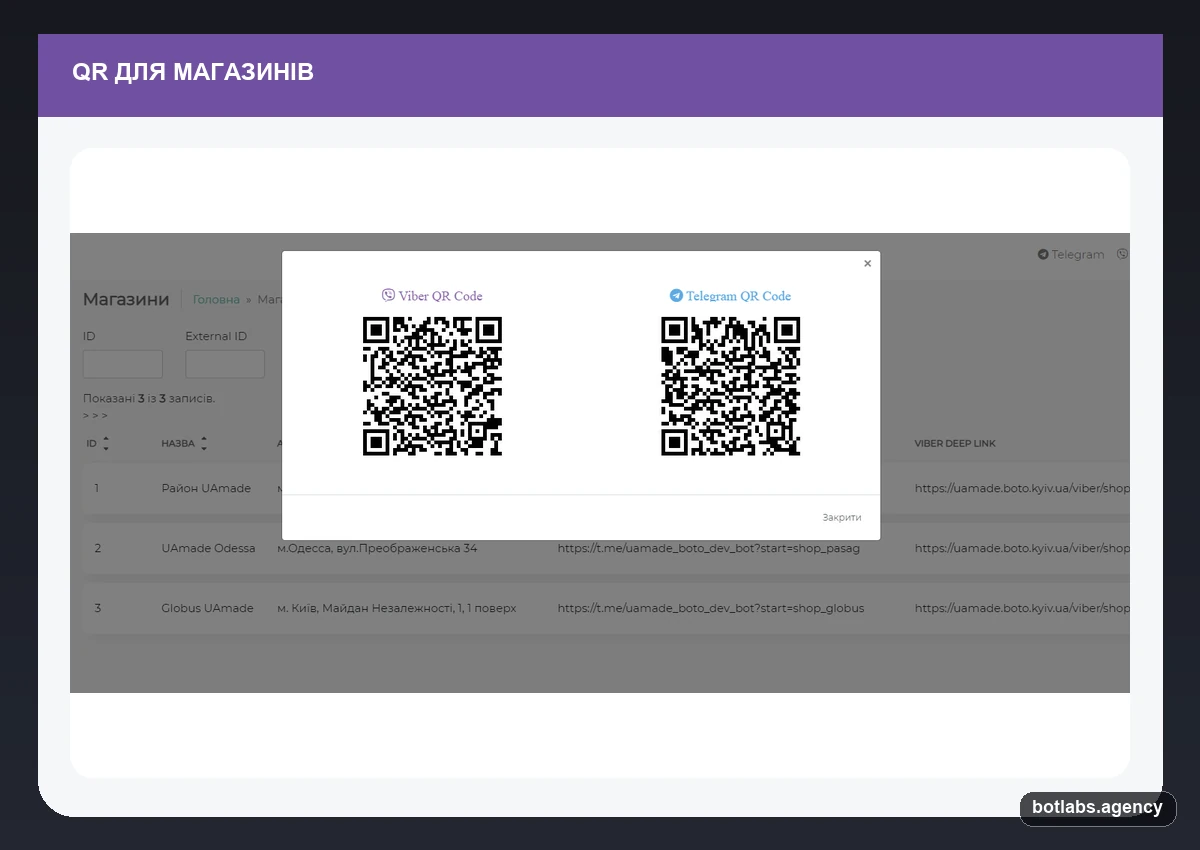This screenshot has height=850, width=1200.
Task: Open Viber deep link in Odessa row
Action: (x=1022, y=548)
